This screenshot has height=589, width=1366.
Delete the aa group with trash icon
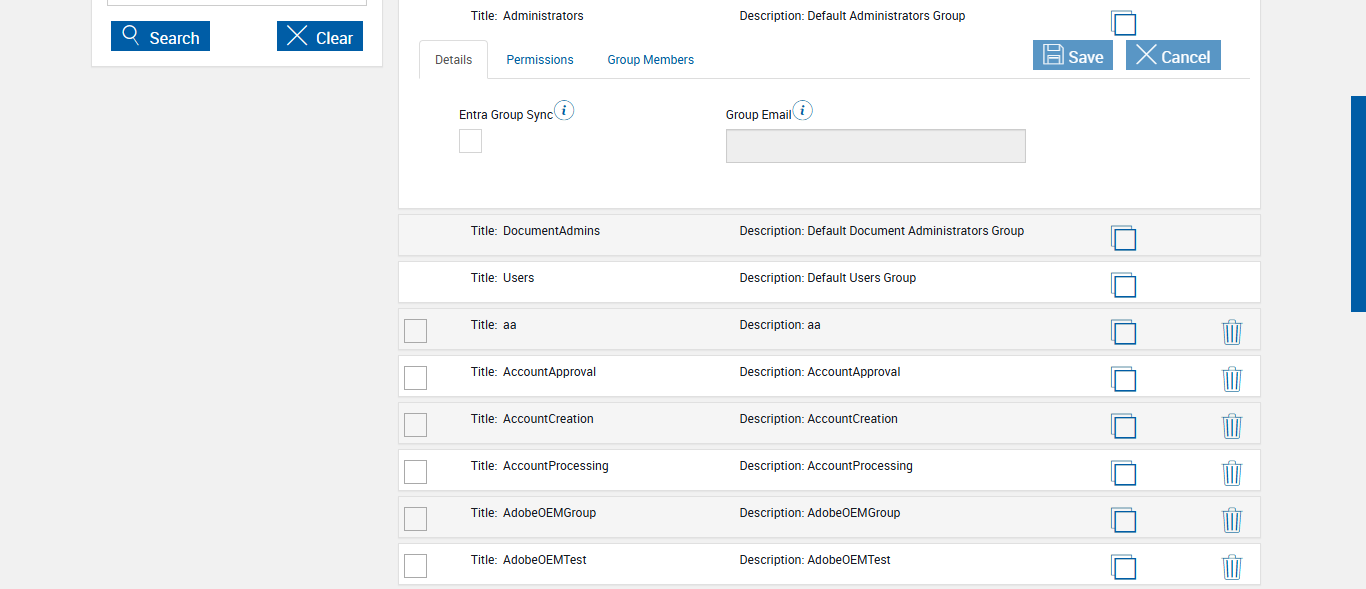coord(1232,332)
